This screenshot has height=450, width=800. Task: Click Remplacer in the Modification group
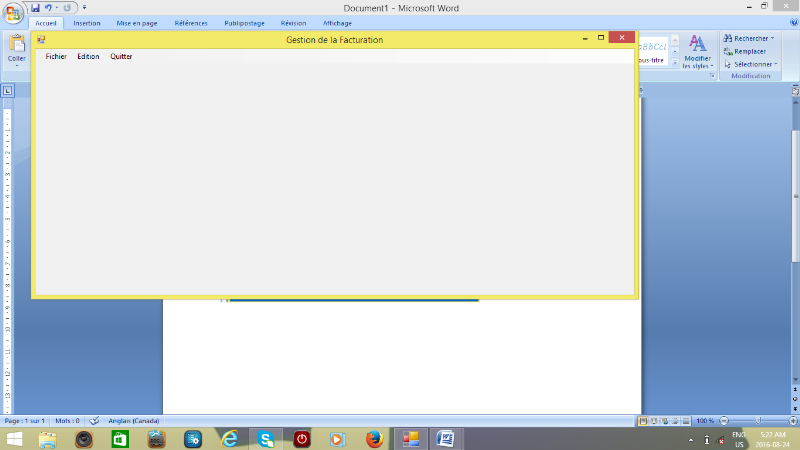tap(745, 52)
